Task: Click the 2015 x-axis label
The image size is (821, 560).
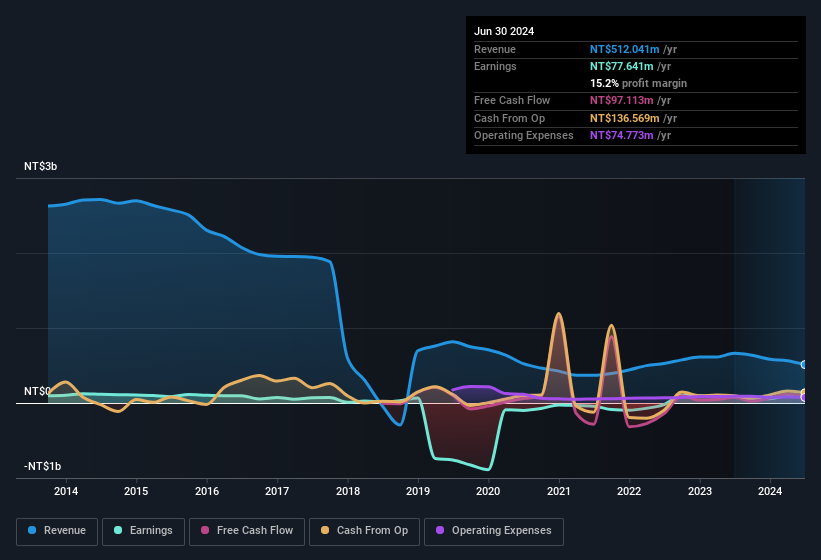Action: 136,491
